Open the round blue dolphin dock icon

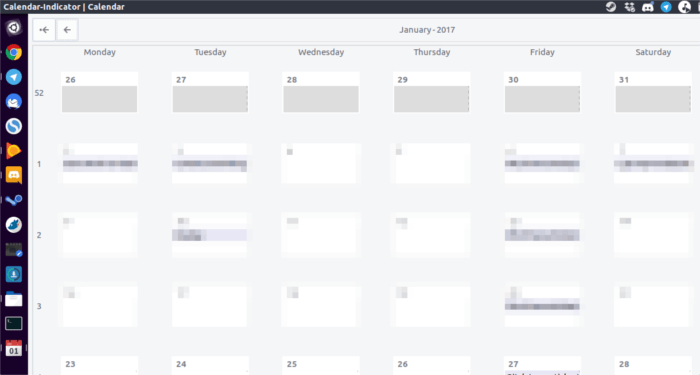(14, 225)
